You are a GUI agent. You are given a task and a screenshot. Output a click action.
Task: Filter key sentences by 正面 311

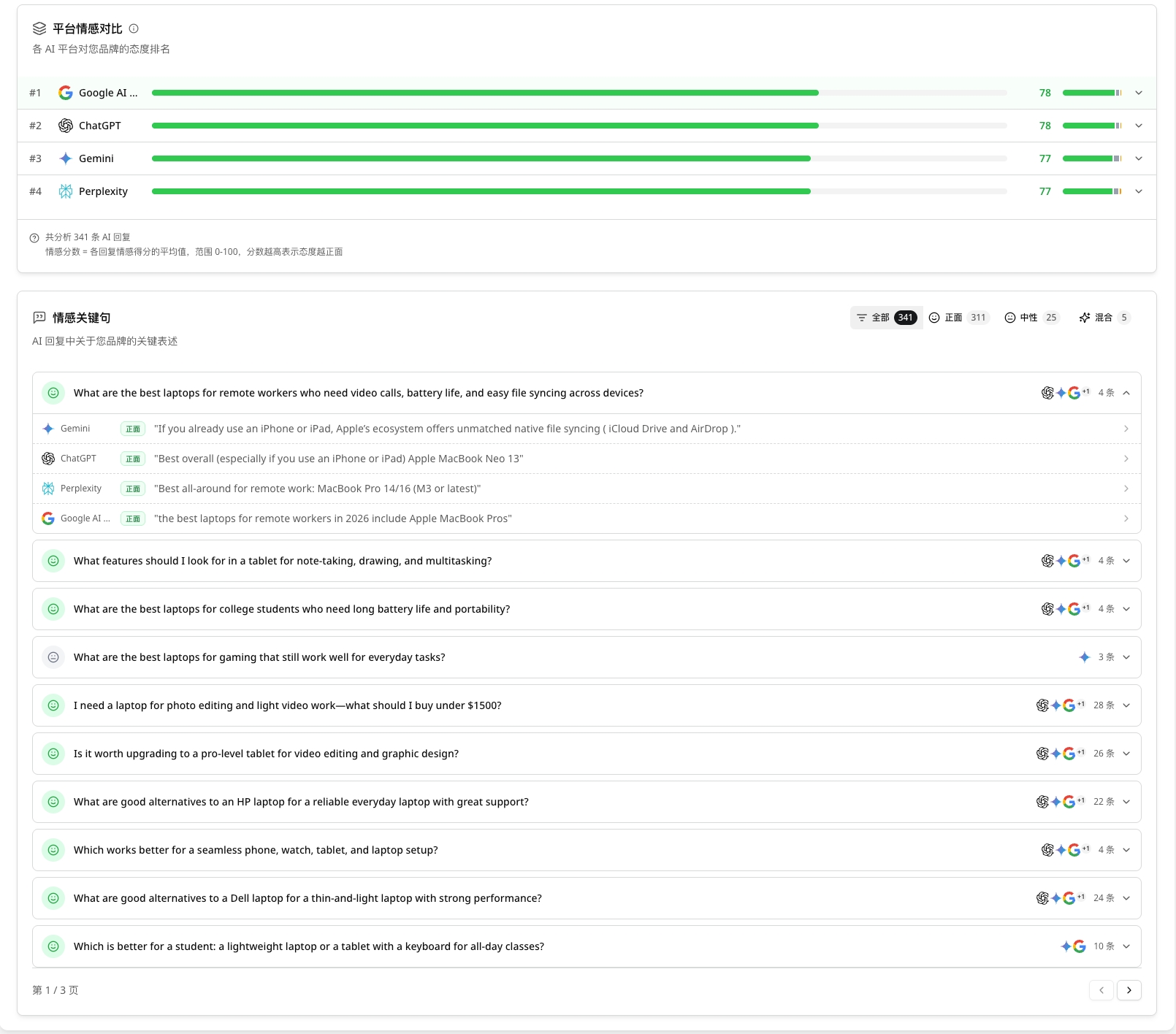958,318
